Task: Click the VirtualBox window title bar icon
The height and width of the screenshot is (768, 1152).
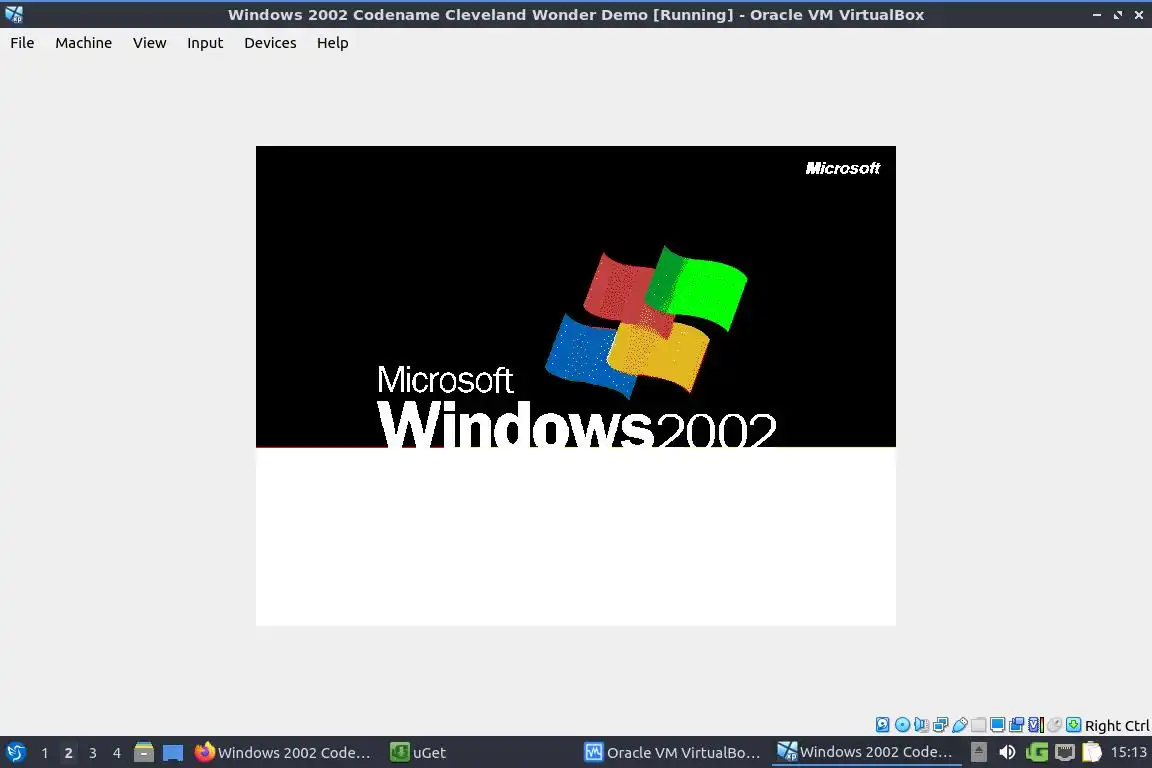Action: pyautogui.click(x=14, y=14)
